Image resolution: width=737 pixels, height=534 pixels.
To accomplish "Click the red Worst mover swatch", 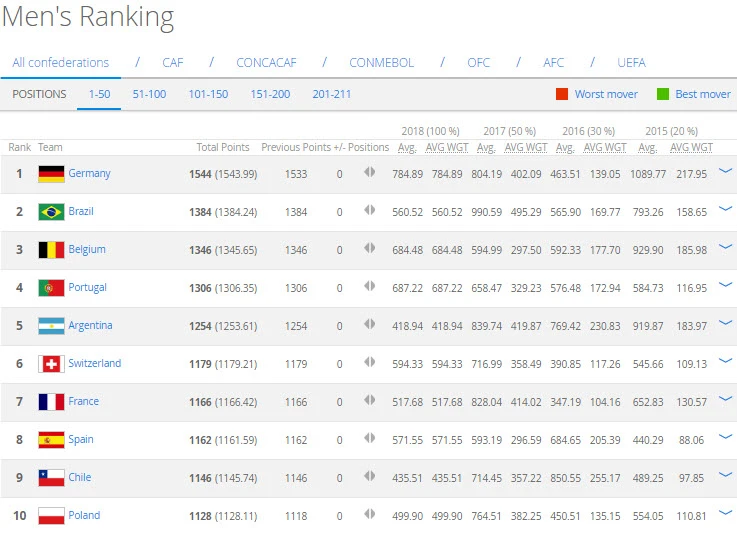I will tap(562, 94).
